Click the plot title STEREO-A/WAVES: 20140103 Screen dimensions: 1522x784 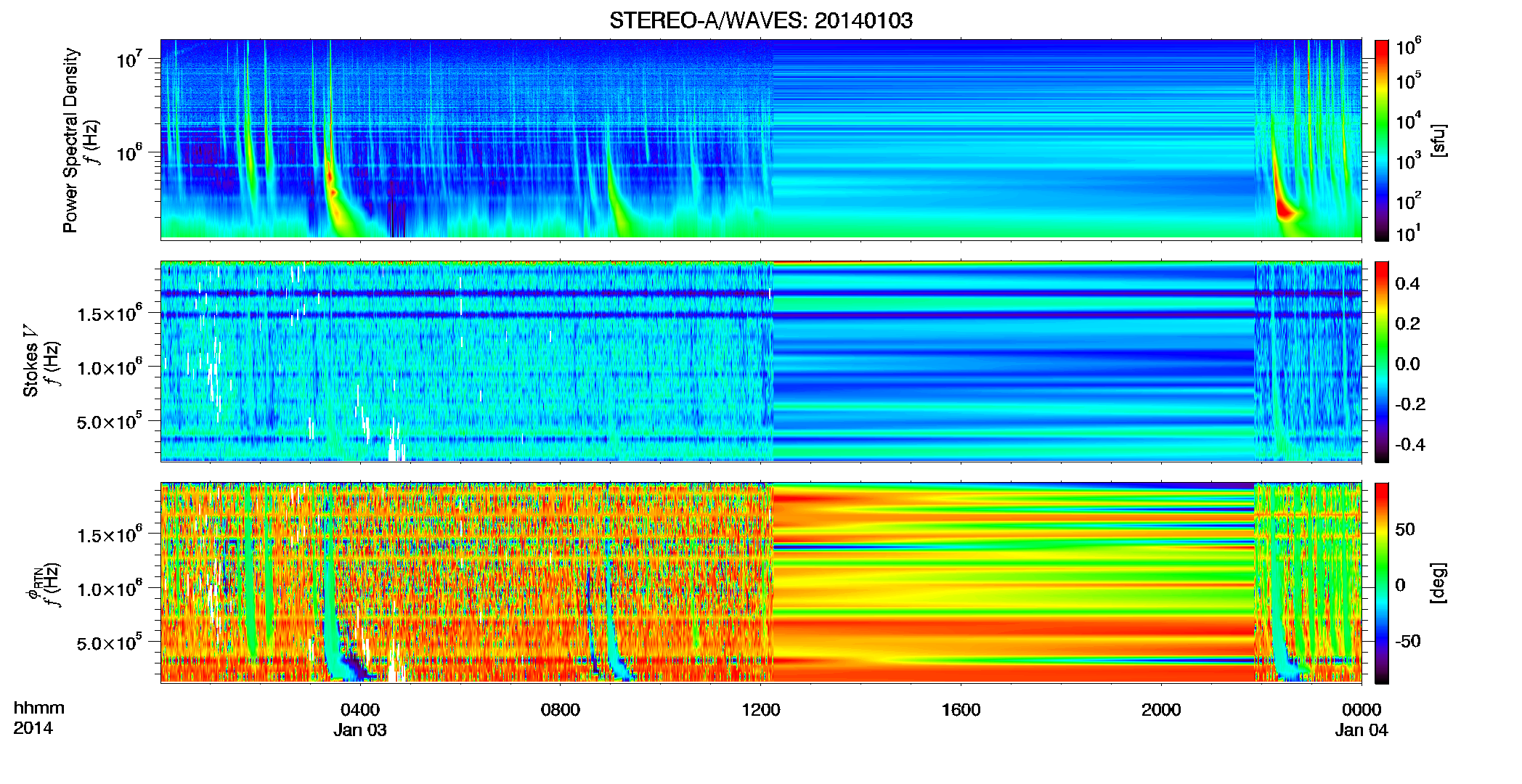761,20
